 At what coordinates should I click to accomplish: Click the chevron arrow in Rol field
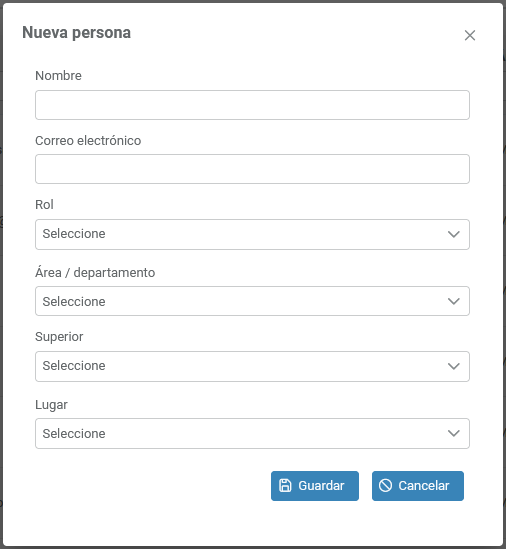click(453, 234)
